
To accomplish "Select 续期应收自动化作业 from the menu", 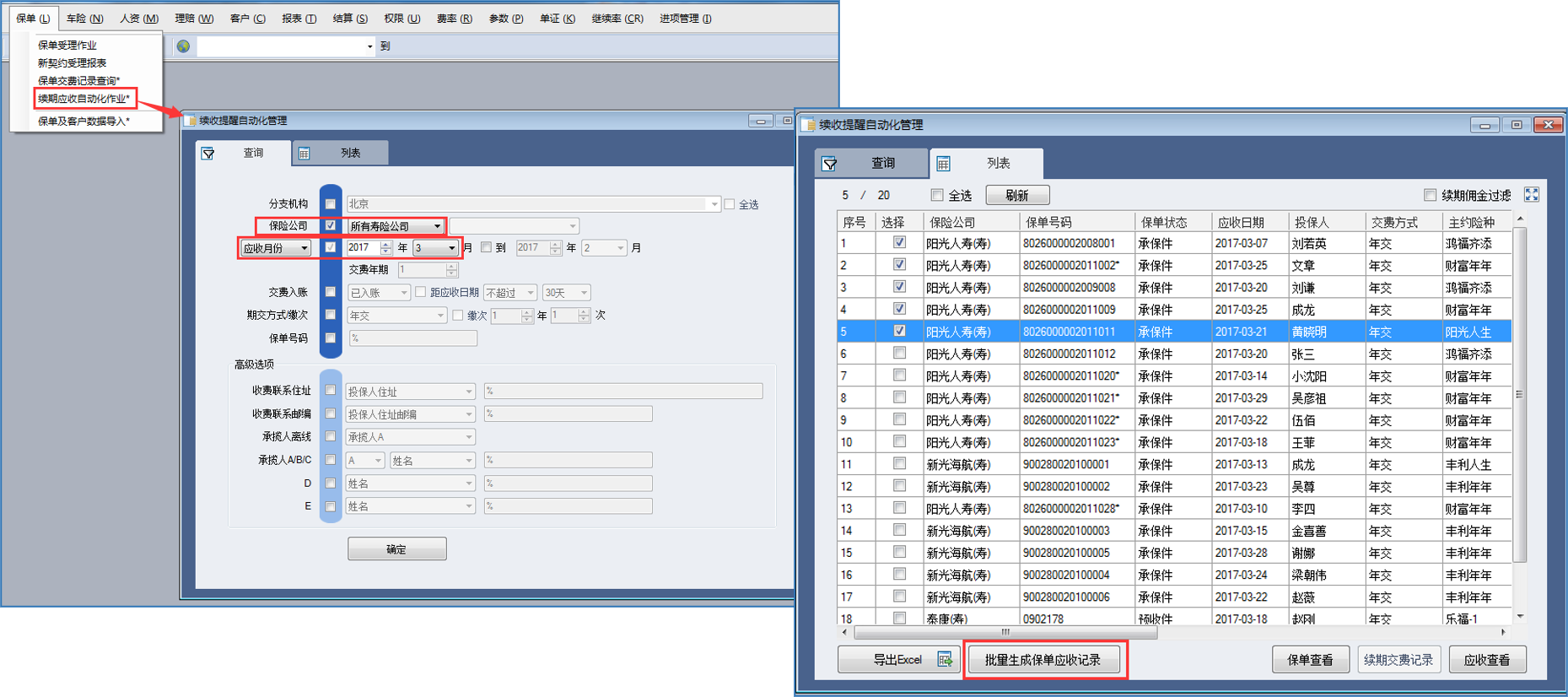I will (84, 99).
